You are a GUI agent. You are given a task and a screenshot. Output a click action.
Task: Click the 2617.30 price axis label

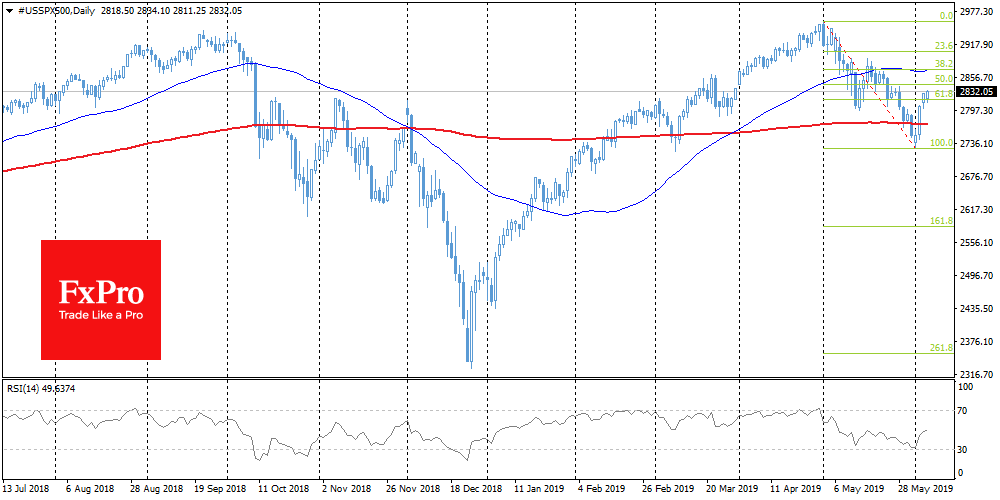(x=976, y=210)
